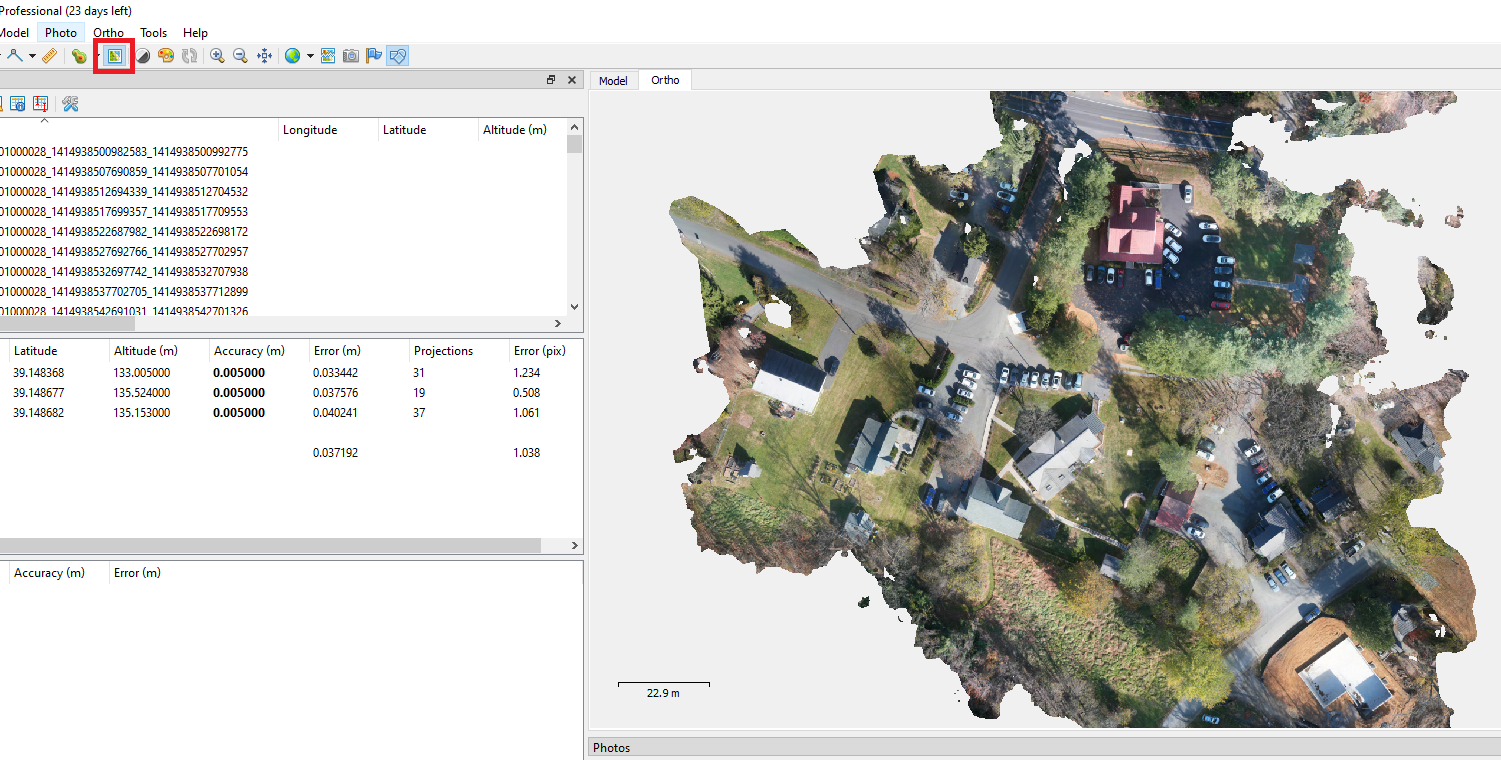Open dropdown arrow beside the draw polyline tool
The height and width of the screenshot is (760, 1501).
tap(32, 56)
